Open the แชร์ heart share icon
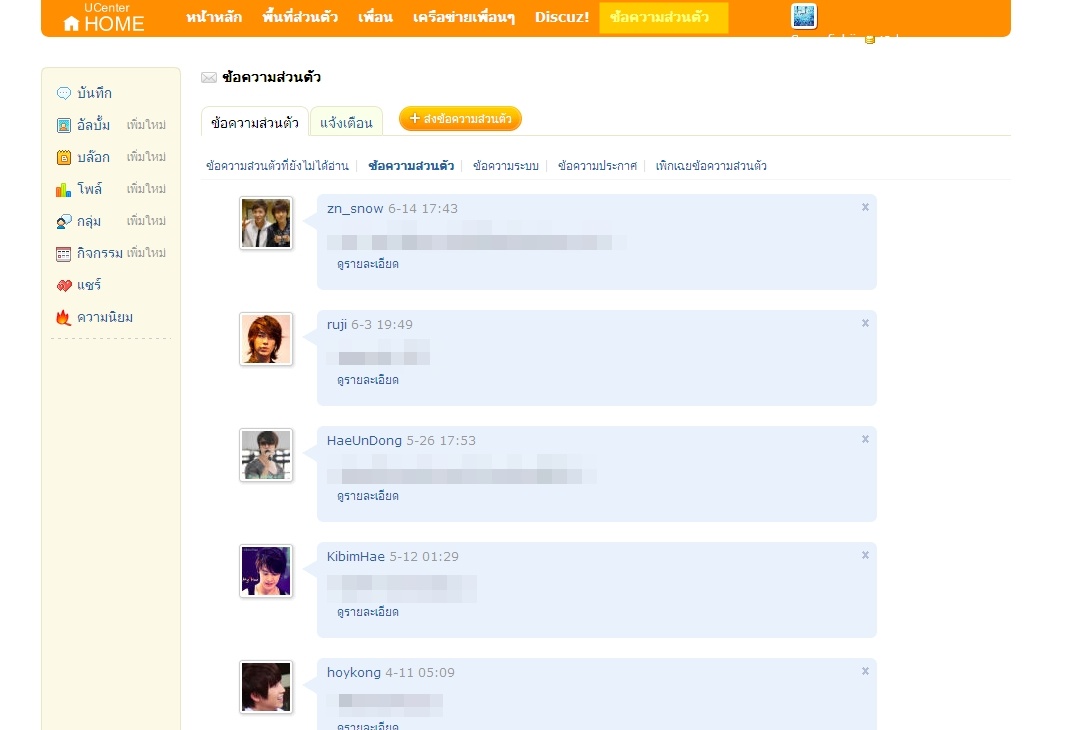This screenshot has width=1068, height=730. point(63,285)
